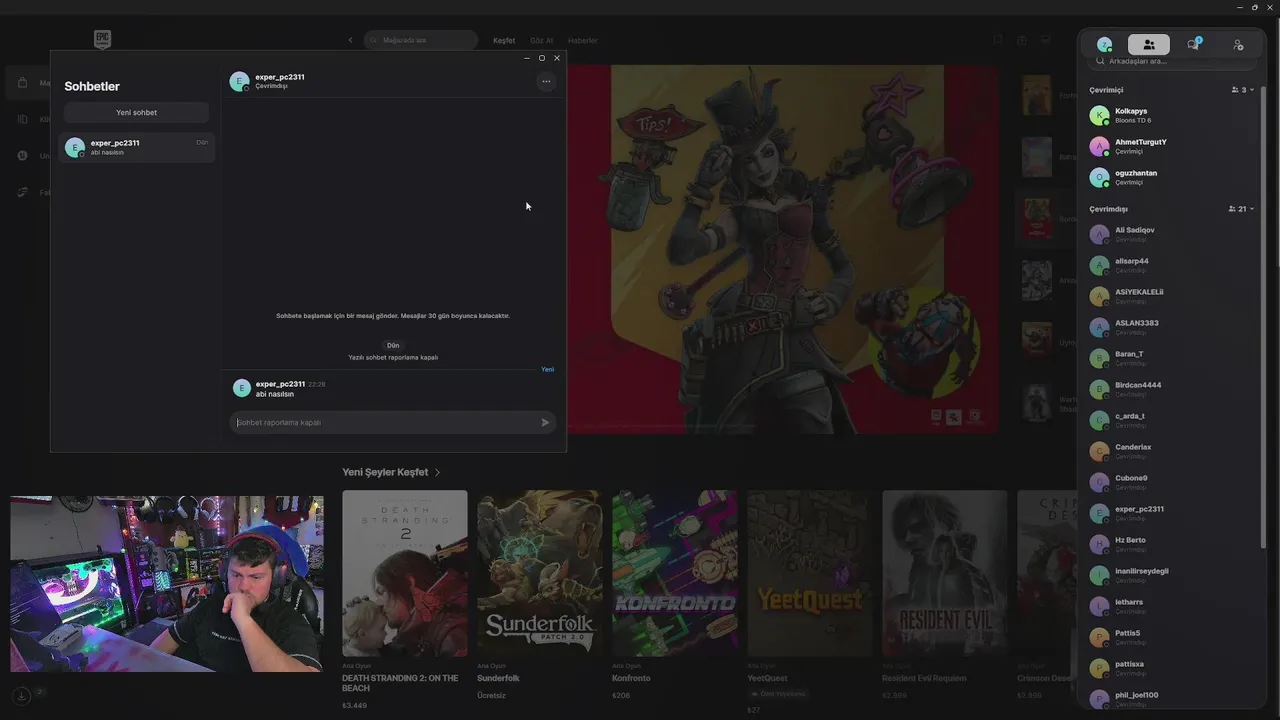Focus the 'Arkadaşları ara...' search field
The height and width of the screenshot is (720, 1280).
click(x=1172, y=61)
